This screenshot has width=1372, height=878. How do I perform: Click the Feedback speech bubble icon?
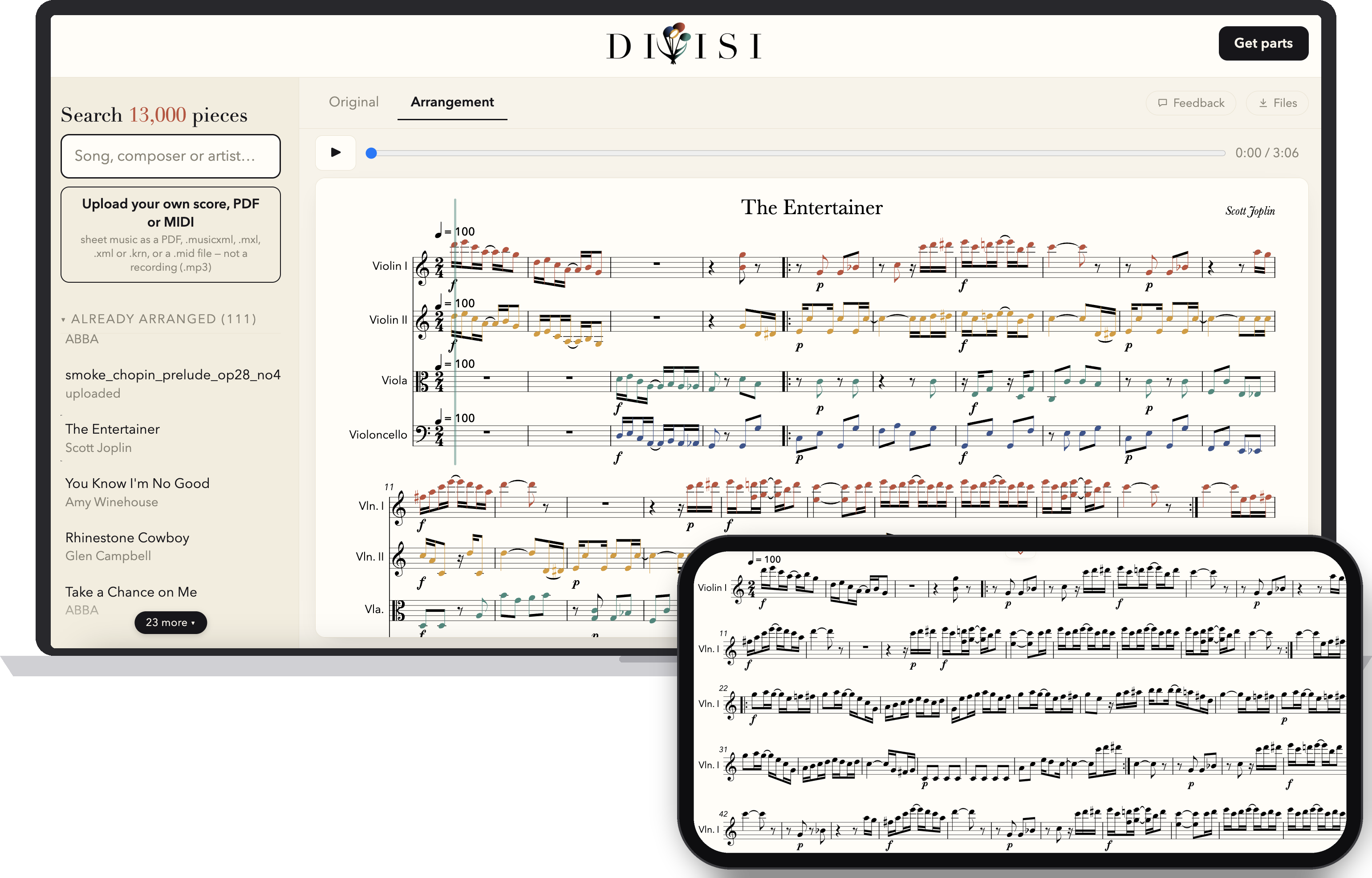coord(1162,103)
